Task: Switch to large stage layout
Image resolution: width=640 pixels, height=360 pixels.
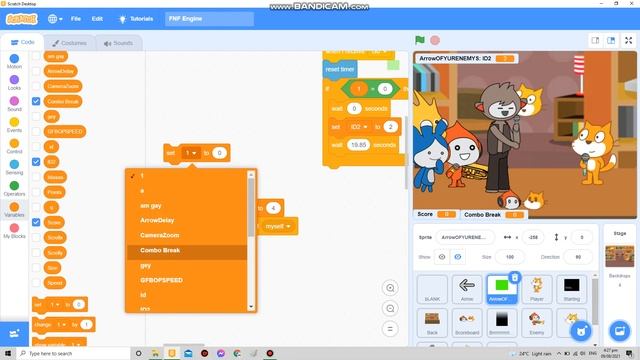Action: [x=611, y=40]
